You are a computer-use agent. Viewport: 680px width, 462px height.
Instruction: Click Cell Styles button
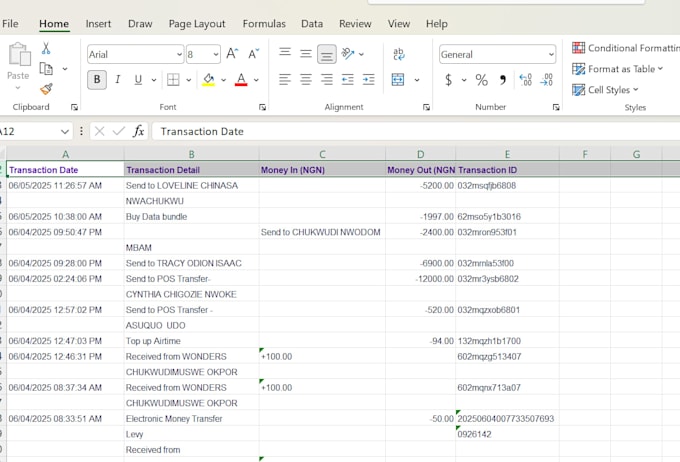605,90
